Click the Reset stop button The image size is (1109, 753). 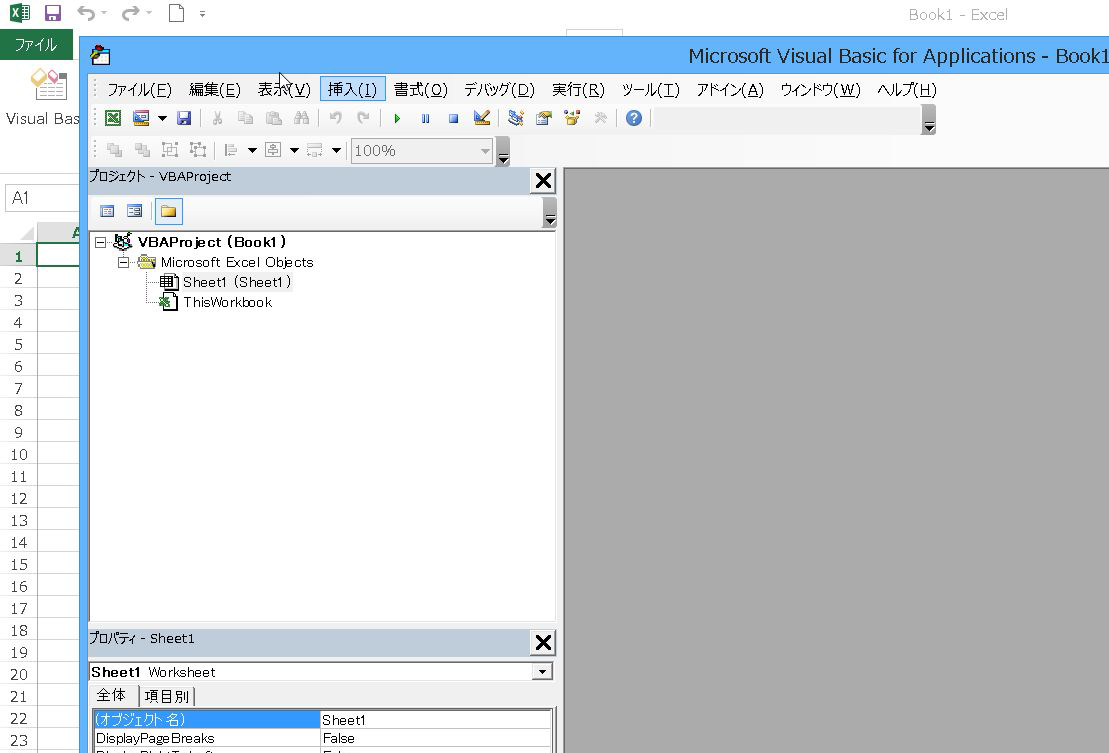tap(453, 118)
